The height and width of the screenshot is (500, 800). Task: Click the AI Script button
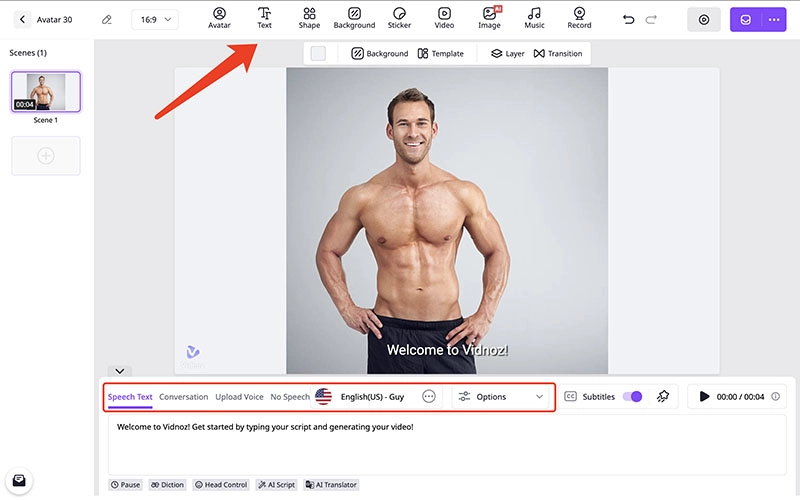pos(276,485)
